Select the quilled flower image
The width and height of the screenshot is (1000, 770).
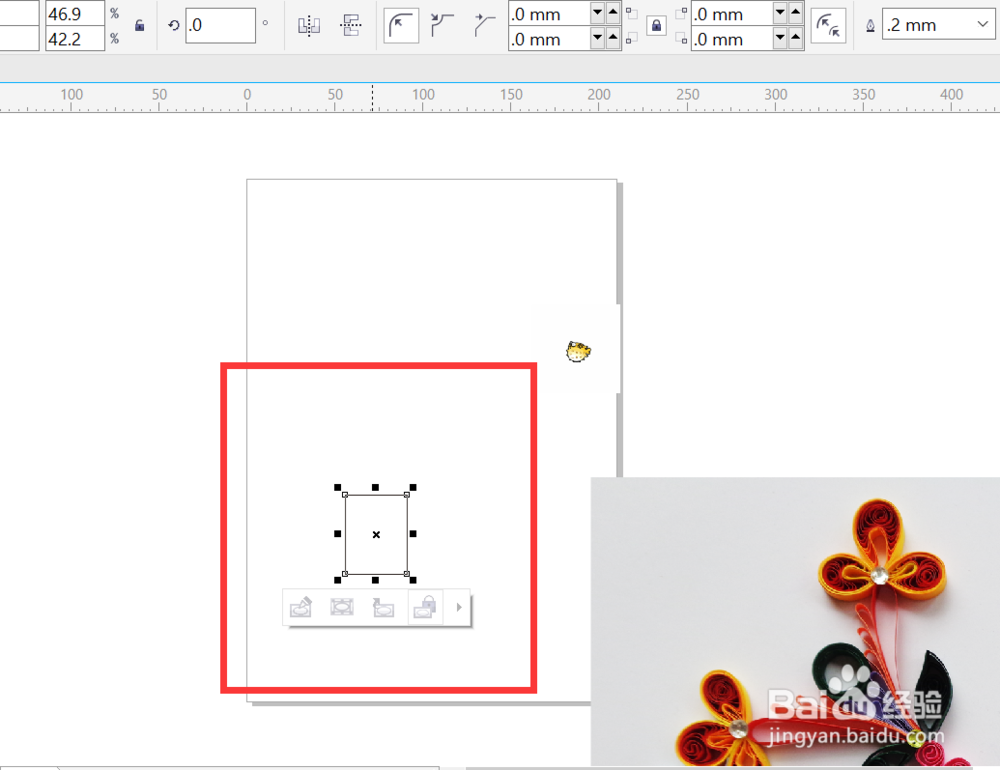(795, 621)
